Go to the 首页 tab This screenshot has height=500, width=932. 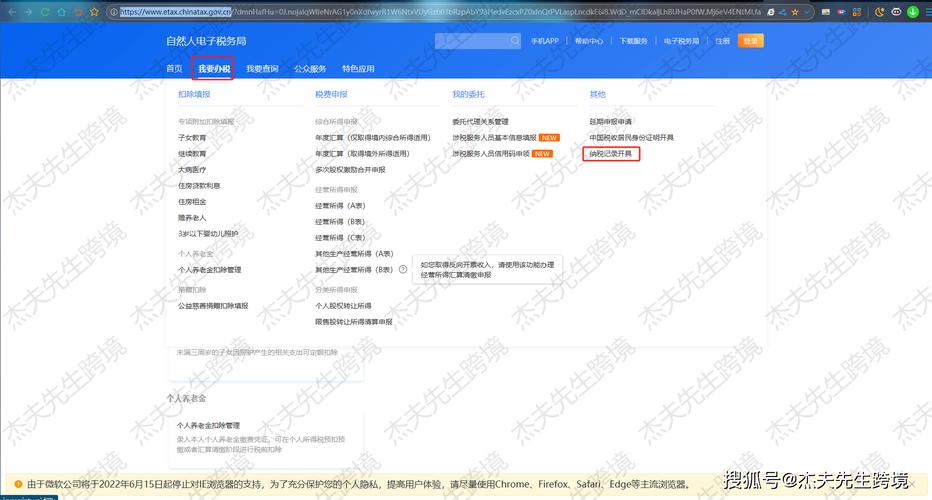click(x=174, y=68)
